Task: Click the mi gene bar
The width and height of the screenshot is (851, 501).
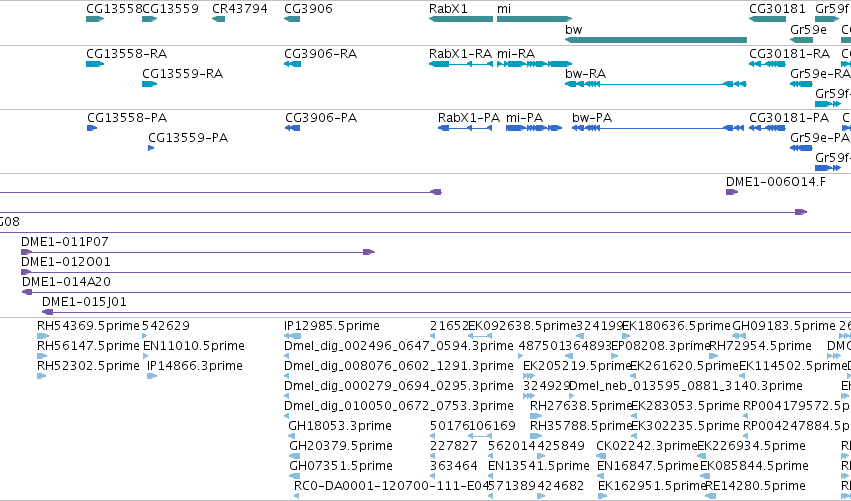Action: click(x=535, y=19)
